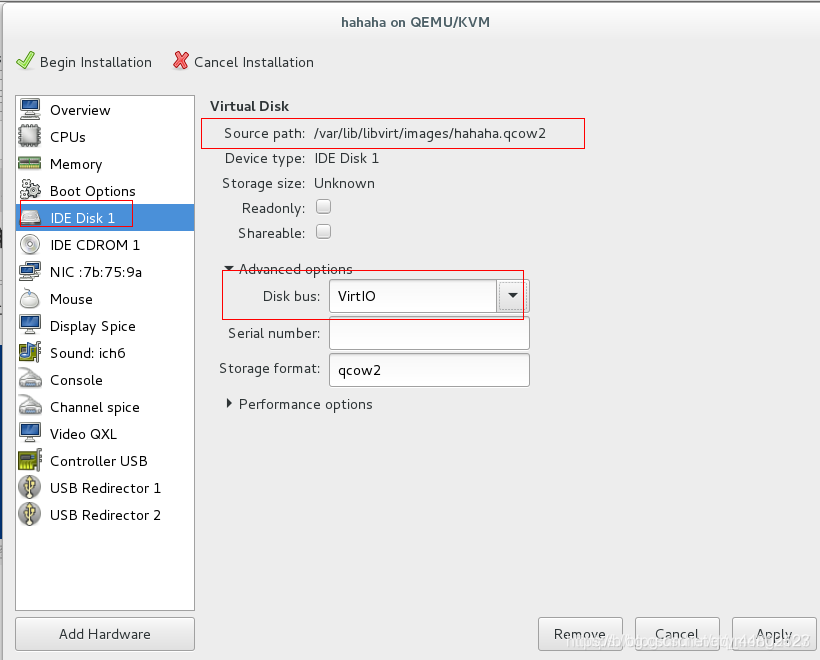Viewport: 820px width, 660px height.
Task: Click the hahaha on QEMU/KVM title
Action: tap(415, 22)
